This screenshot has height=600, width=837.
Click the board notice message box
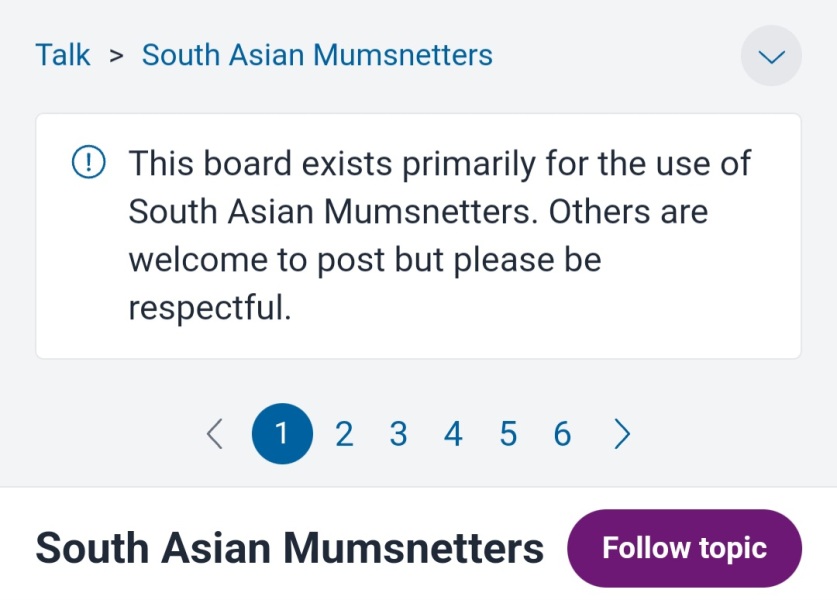(x=418, y=235)
